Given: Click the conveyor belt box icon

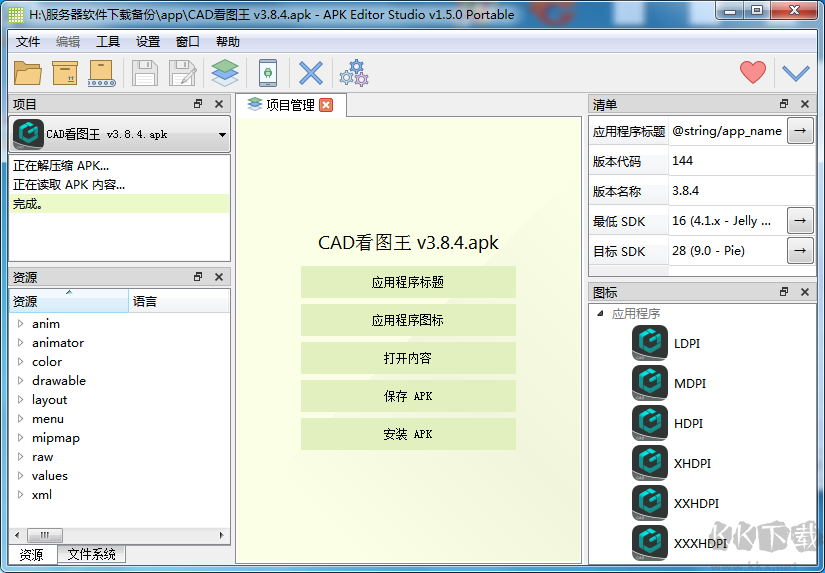Looking at the screenshot, I should point(101,73).
